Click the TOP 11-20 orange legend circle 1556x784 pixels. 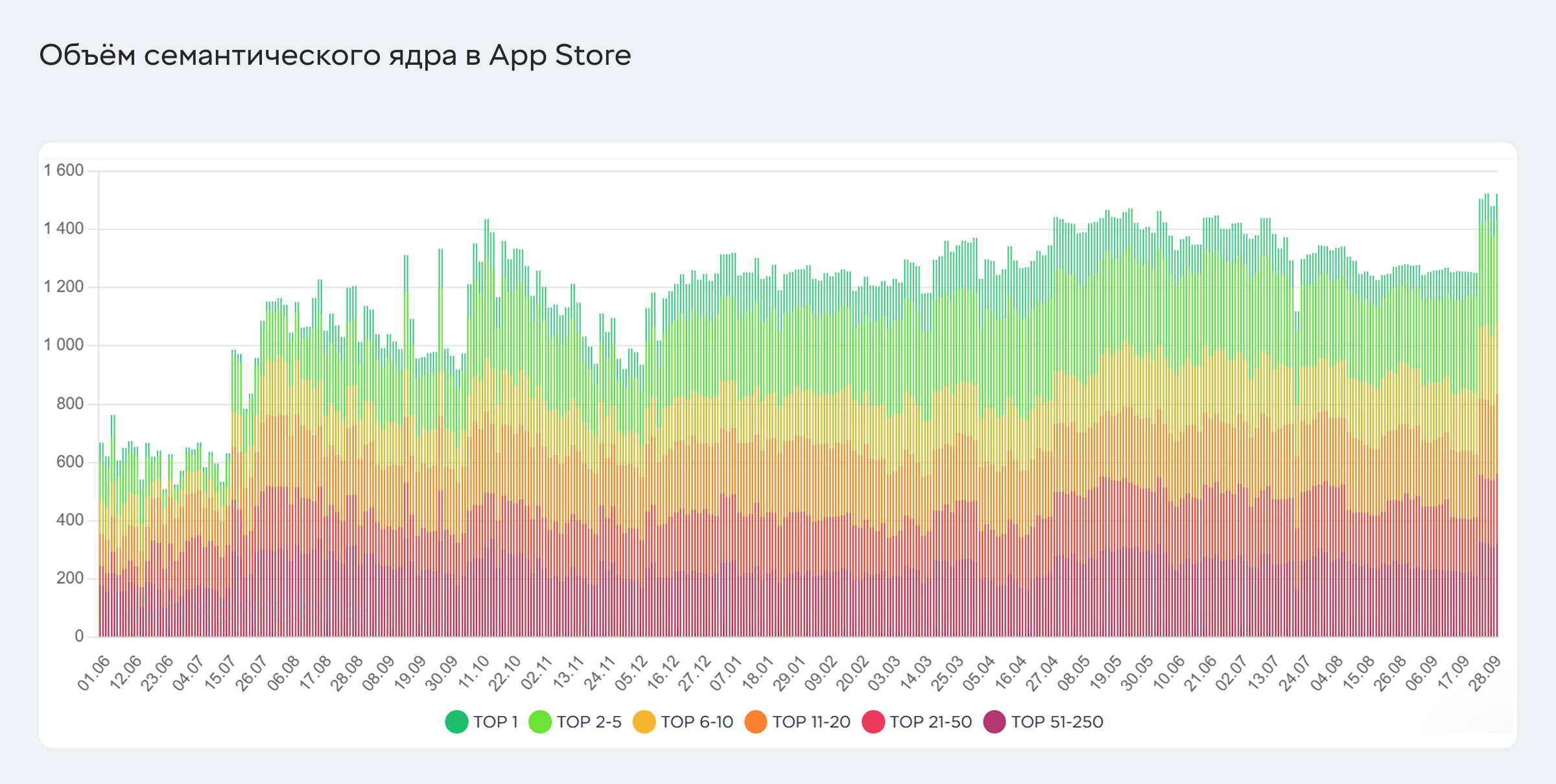point(755,722)
